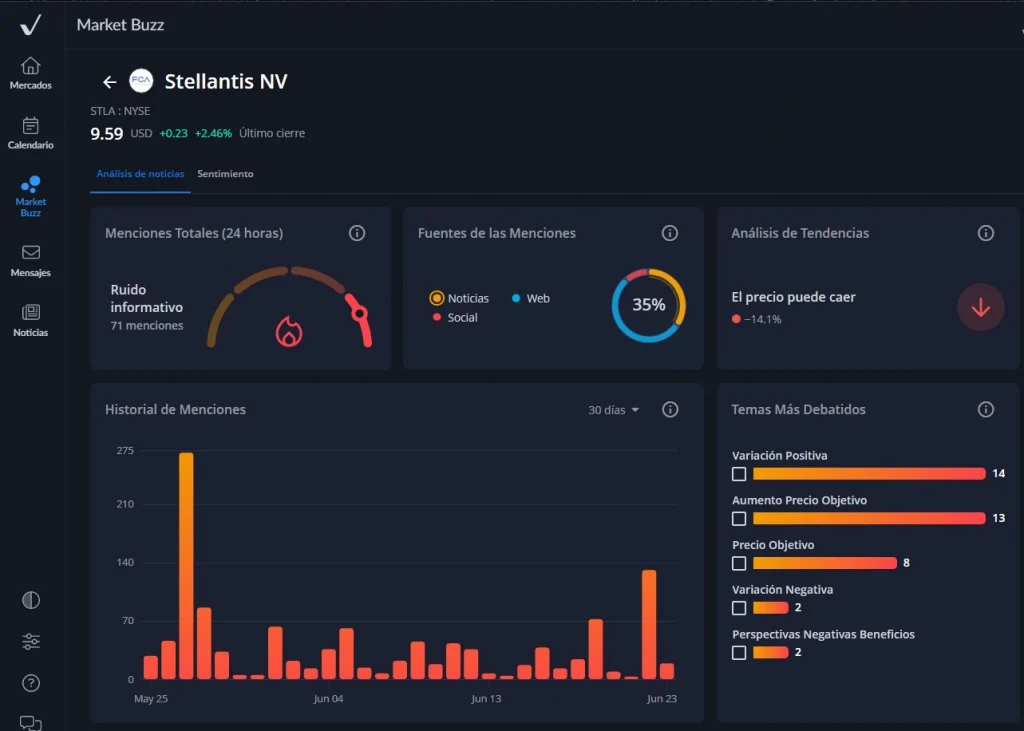Check the Variación Negativa checkbox
This screenshot has height=731, width=1024.
click(x=739, y=608)
